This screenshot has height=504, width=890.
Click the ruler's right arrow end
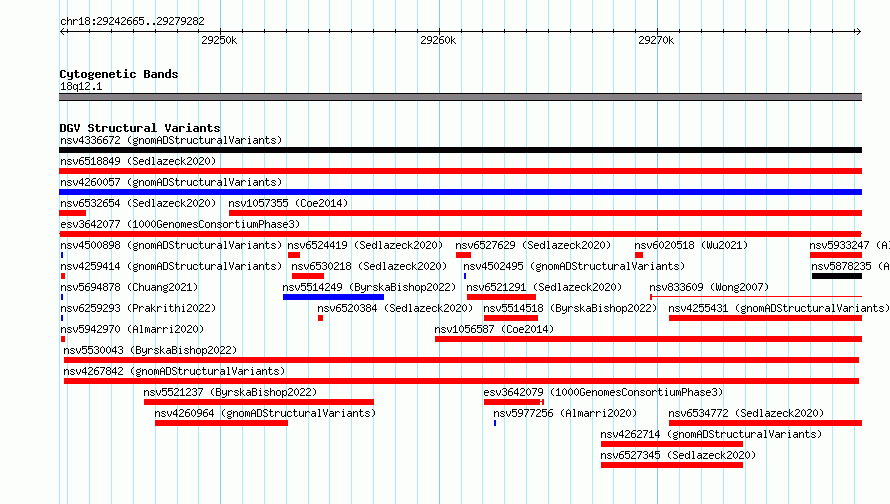(x=858, y=31)
